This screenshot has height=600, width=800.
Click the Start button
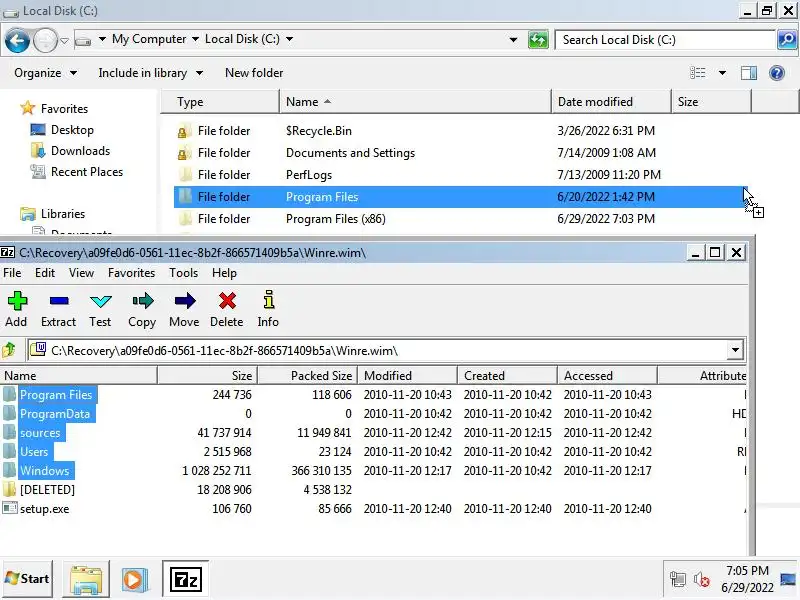[28, 579]
